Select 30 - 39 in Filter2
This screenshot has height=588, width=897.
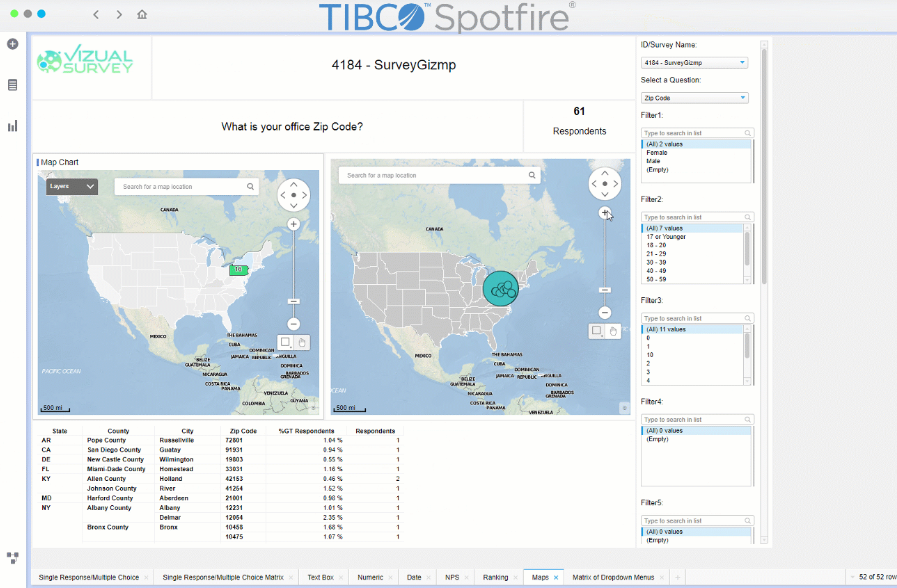pyautogui.click(x=656, y=263)
